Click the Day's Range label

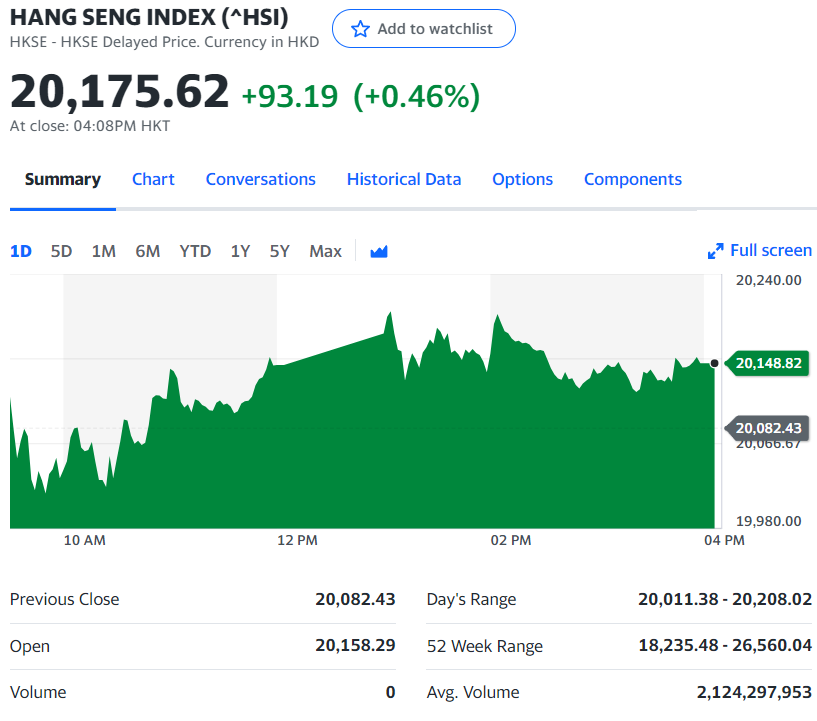click(471, 600)
